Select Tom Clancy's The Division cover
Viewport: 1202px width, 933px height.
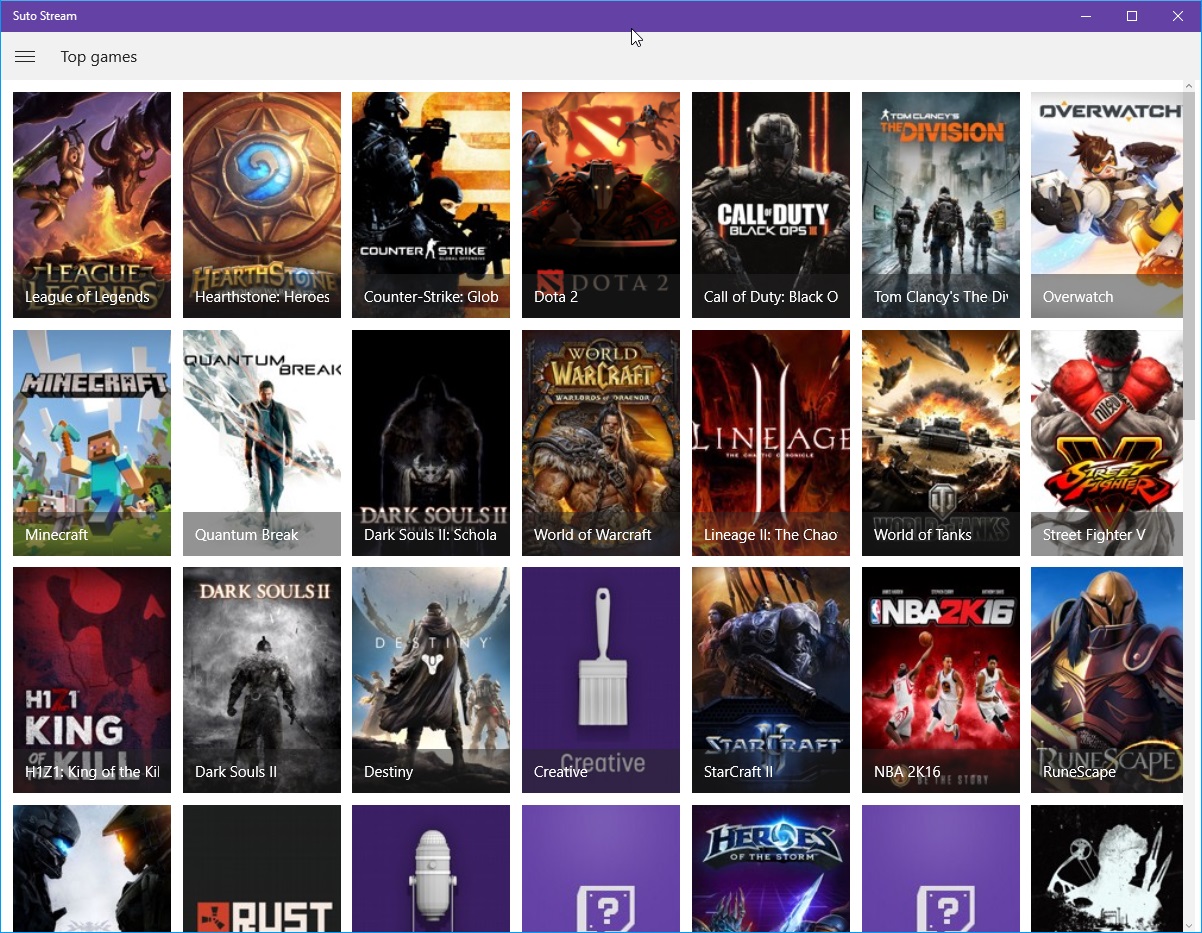[941, 204]
